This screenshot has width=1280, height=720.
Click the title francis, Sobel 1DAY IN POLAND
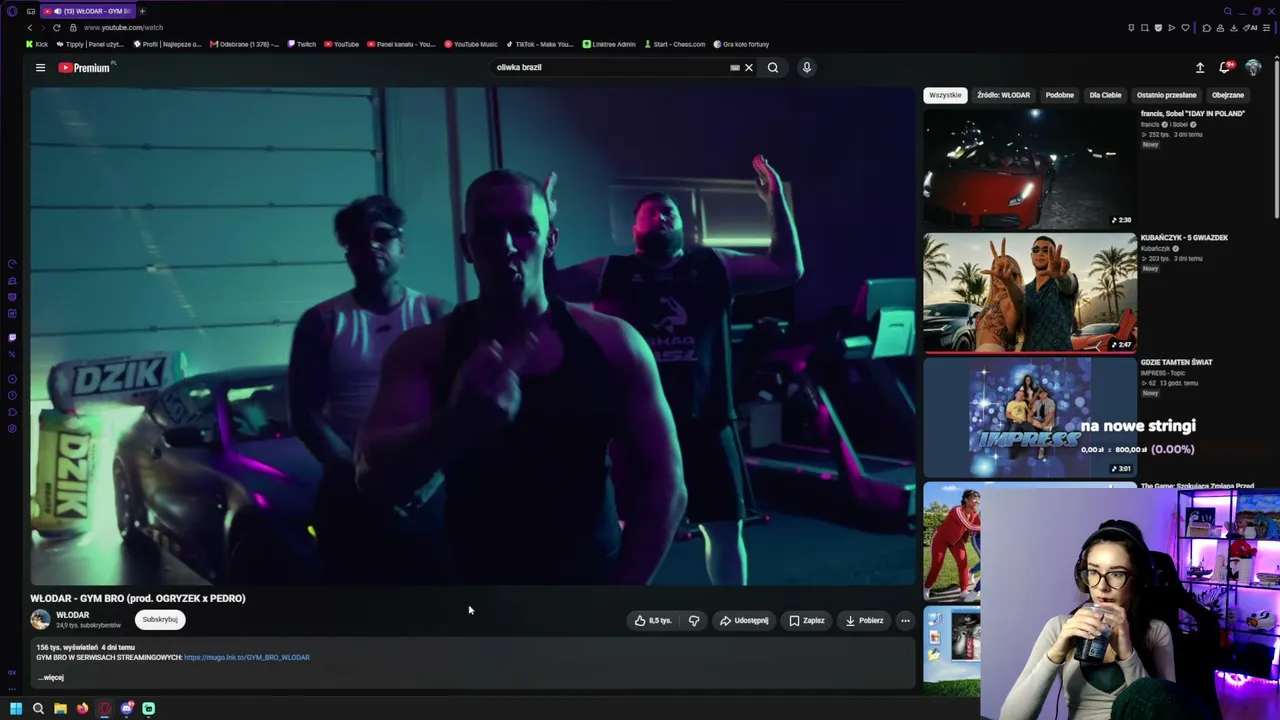click(x=1193, y=114)
